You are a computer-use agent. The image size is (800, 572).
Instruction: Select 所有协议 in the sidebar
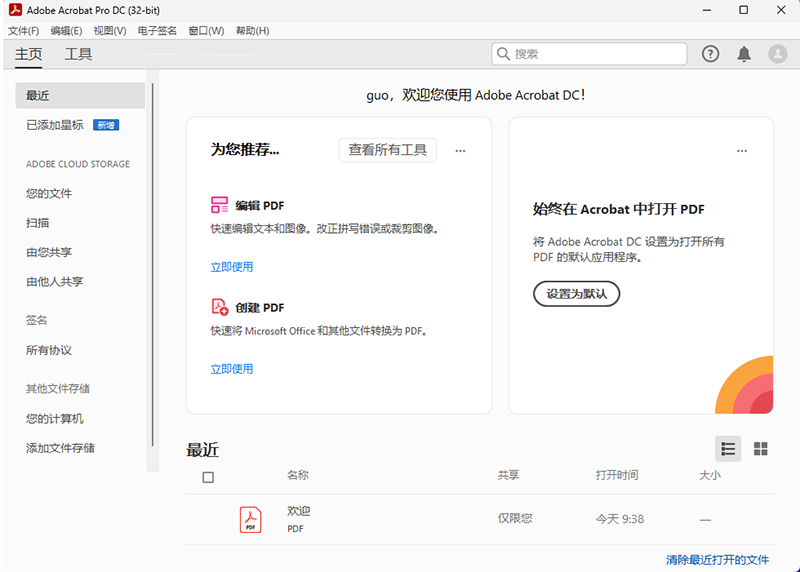(49, 350)
